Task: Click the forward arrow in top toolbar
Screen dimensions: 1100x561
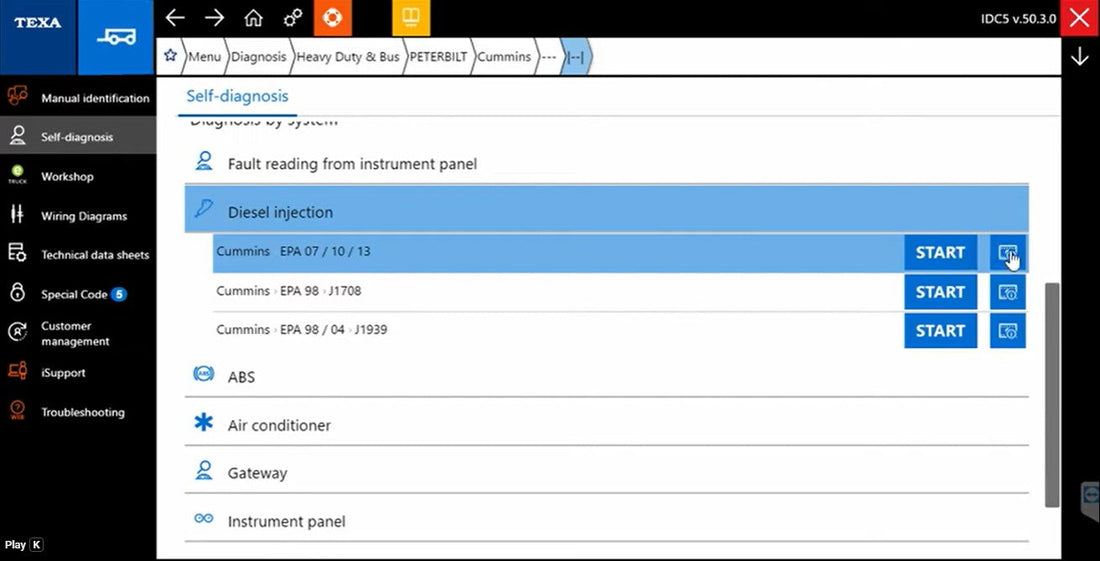Action: (214, 18)
